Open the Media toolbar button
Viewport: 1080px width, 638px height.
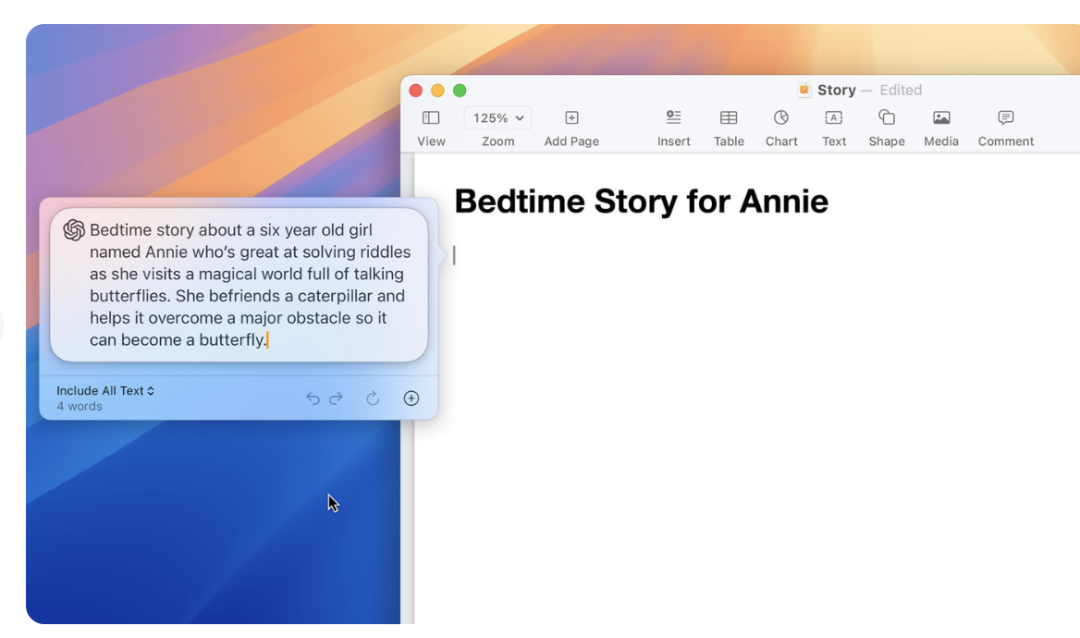pyautogui.click(x=941, y=118)
